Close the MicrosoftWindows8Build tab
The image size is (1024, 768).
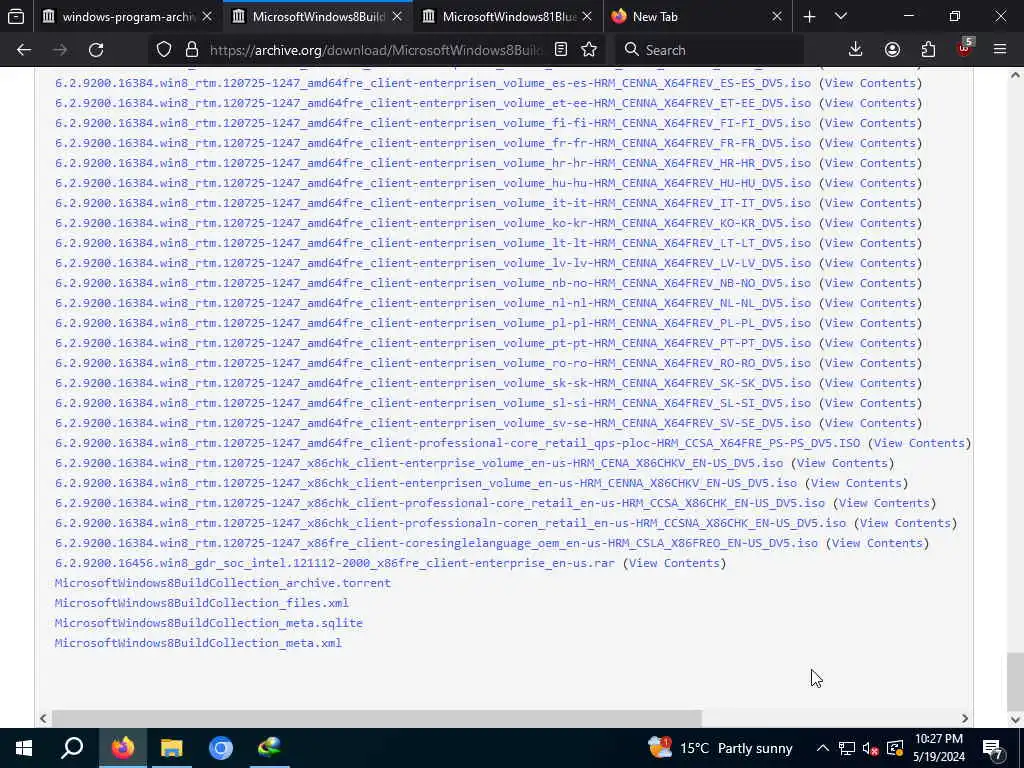coord(397,16)
